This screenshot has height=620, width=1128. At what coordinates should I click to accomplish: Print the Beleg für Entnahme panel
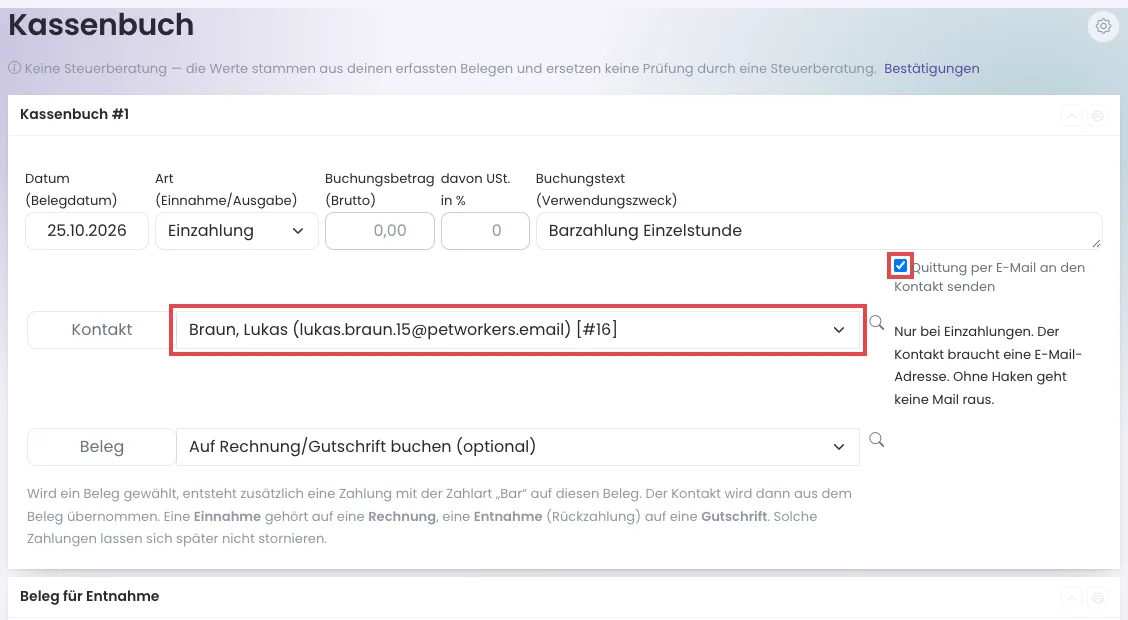click(x=1098, y=598)
